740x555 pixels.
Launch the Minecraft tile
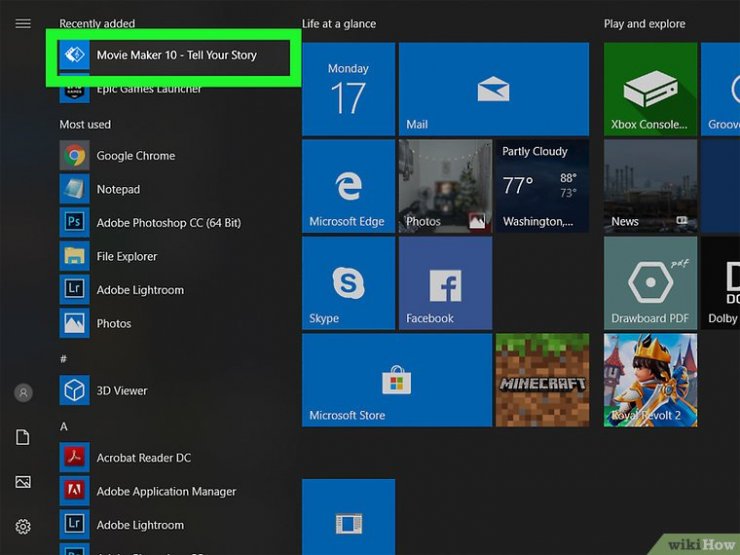tap(542, 380)
